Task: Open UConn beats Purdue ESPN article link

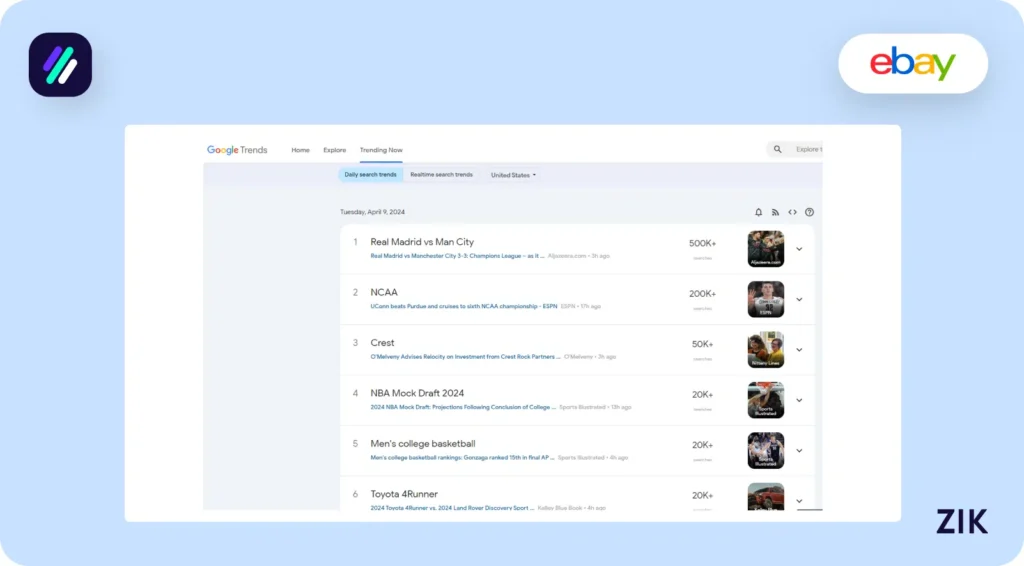Action: tap(464, 306)
